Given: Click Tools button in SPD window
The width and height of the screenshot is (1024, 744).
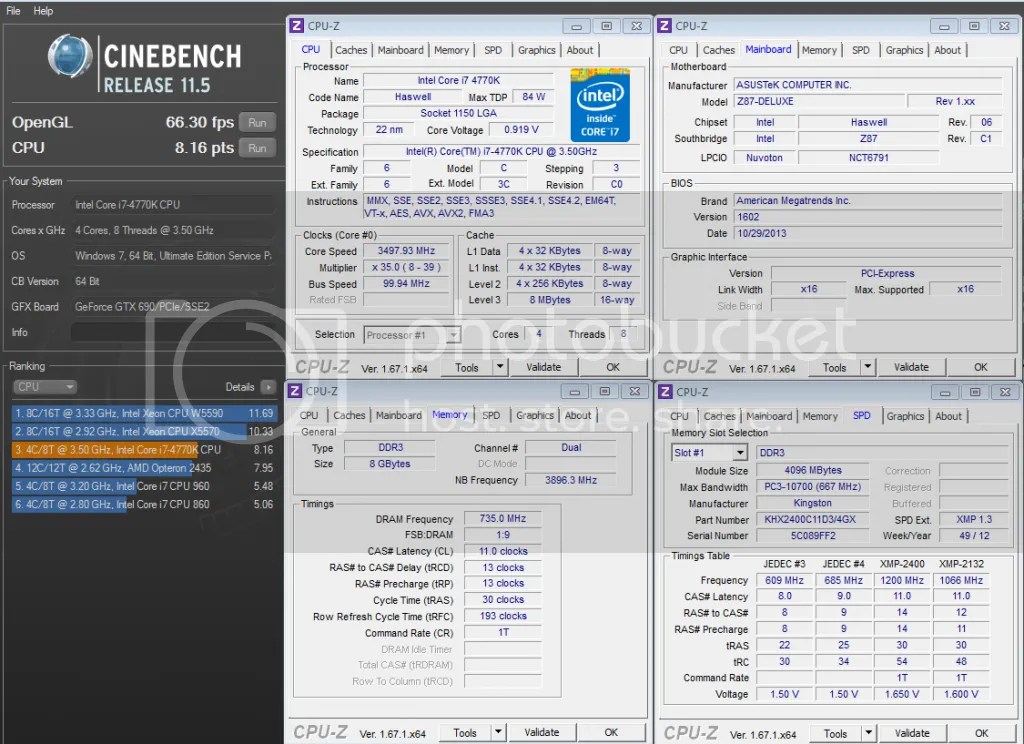Looking at the screenshot, I should tap(835, 734).
